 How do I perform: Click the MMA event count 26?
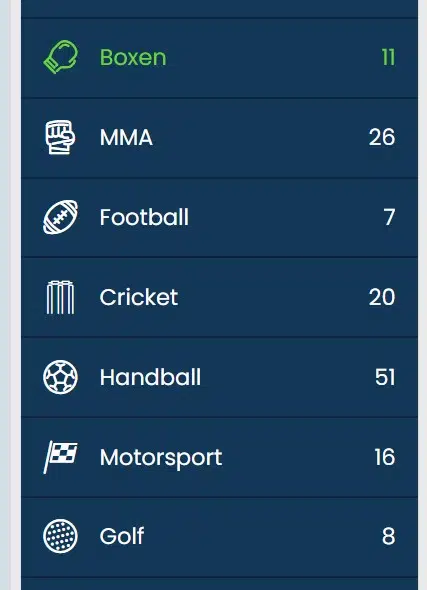tap(382, 137)
